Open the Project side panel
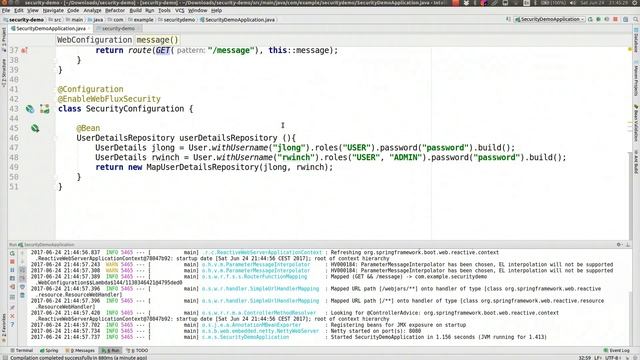Image resolution: width=640 pixels, height=360 pixels. tap(4, 40)
